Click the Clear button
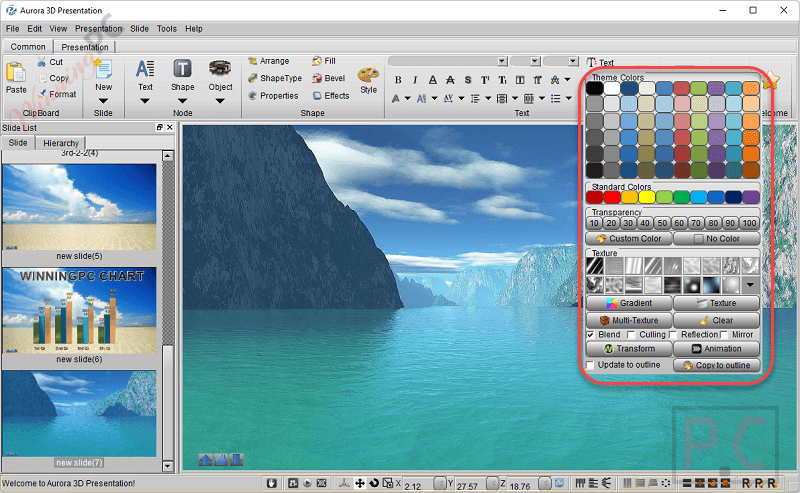Viewport: 800px width, 493px height. [x=716, y=321]
